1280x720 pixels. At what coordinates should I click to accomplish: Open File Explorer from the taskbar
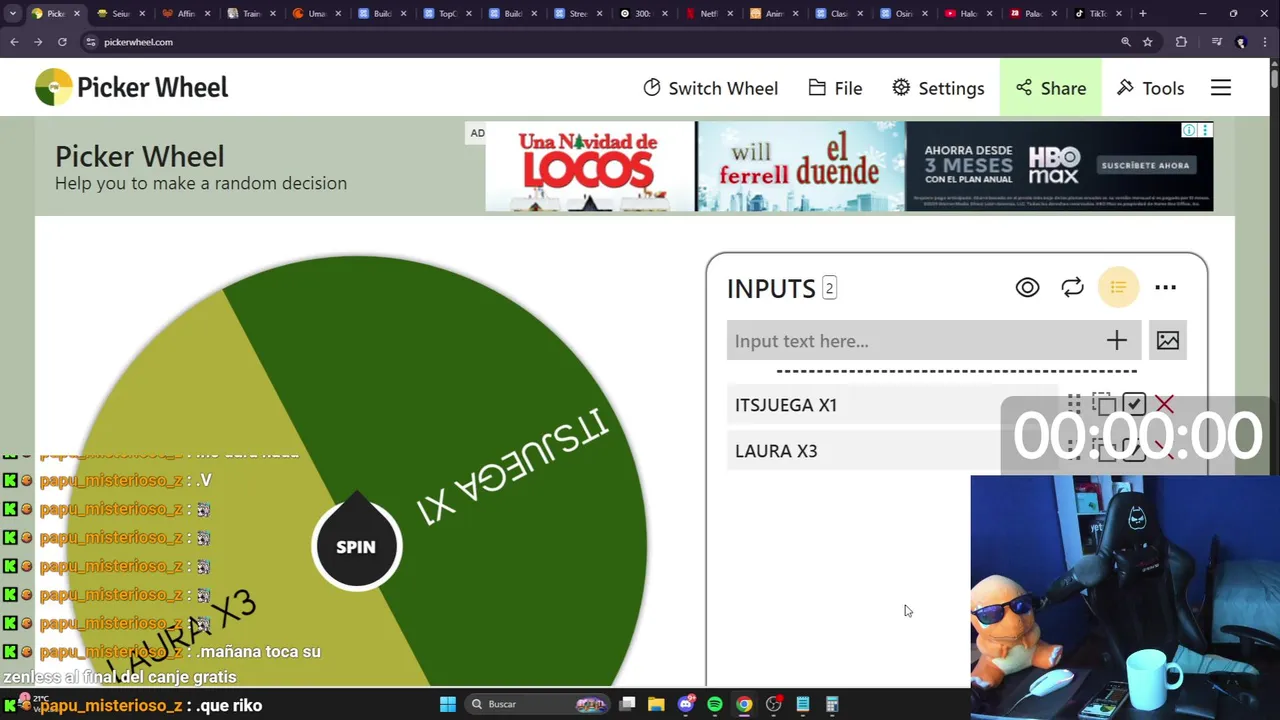pos(656,704)
